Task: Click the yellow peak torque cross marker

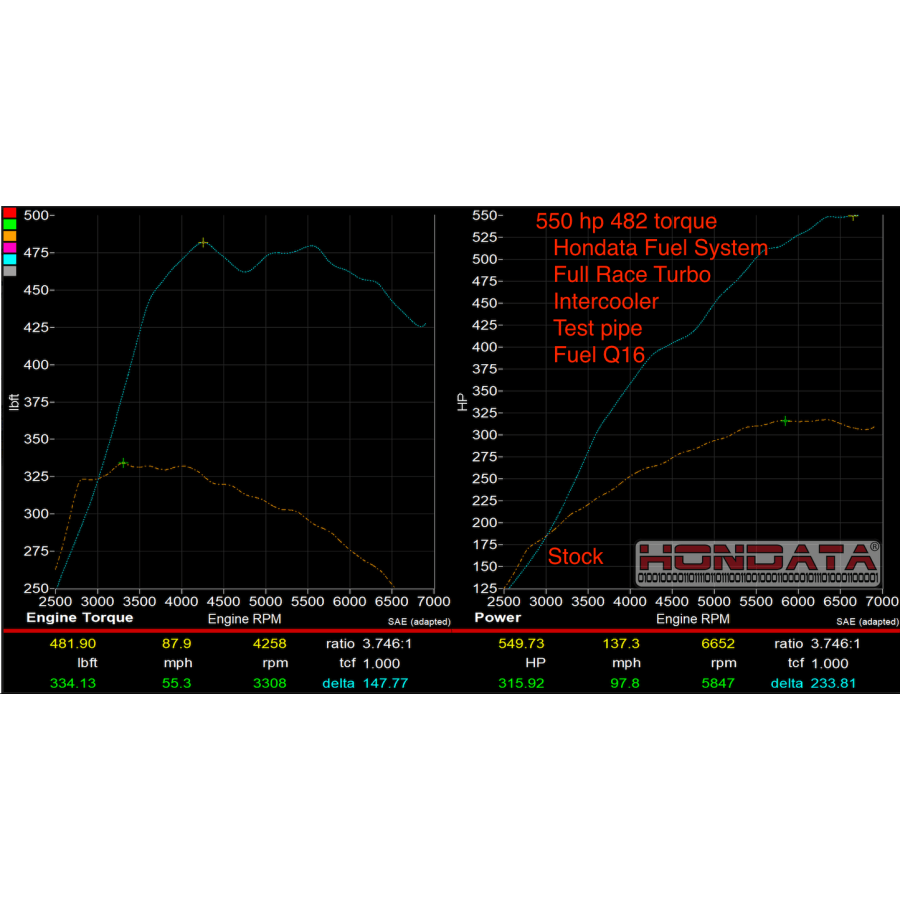Action: [203, 243]
